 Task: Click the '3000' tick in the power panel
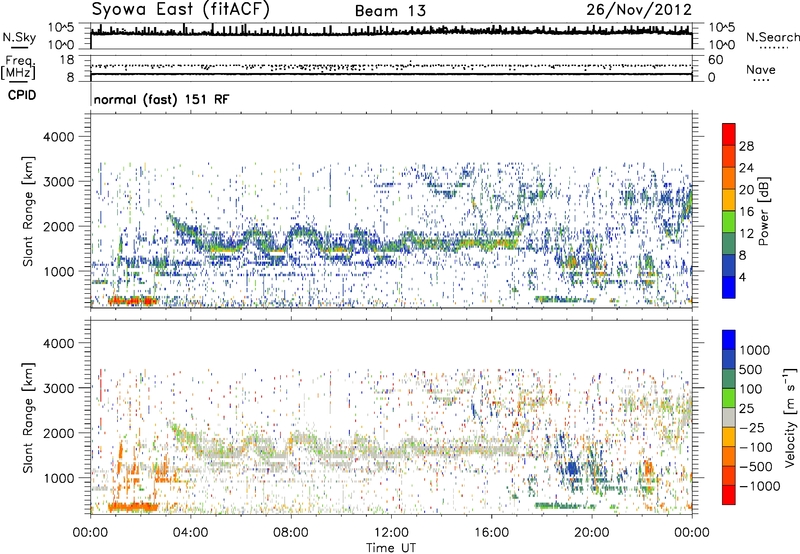pos(58,182)
